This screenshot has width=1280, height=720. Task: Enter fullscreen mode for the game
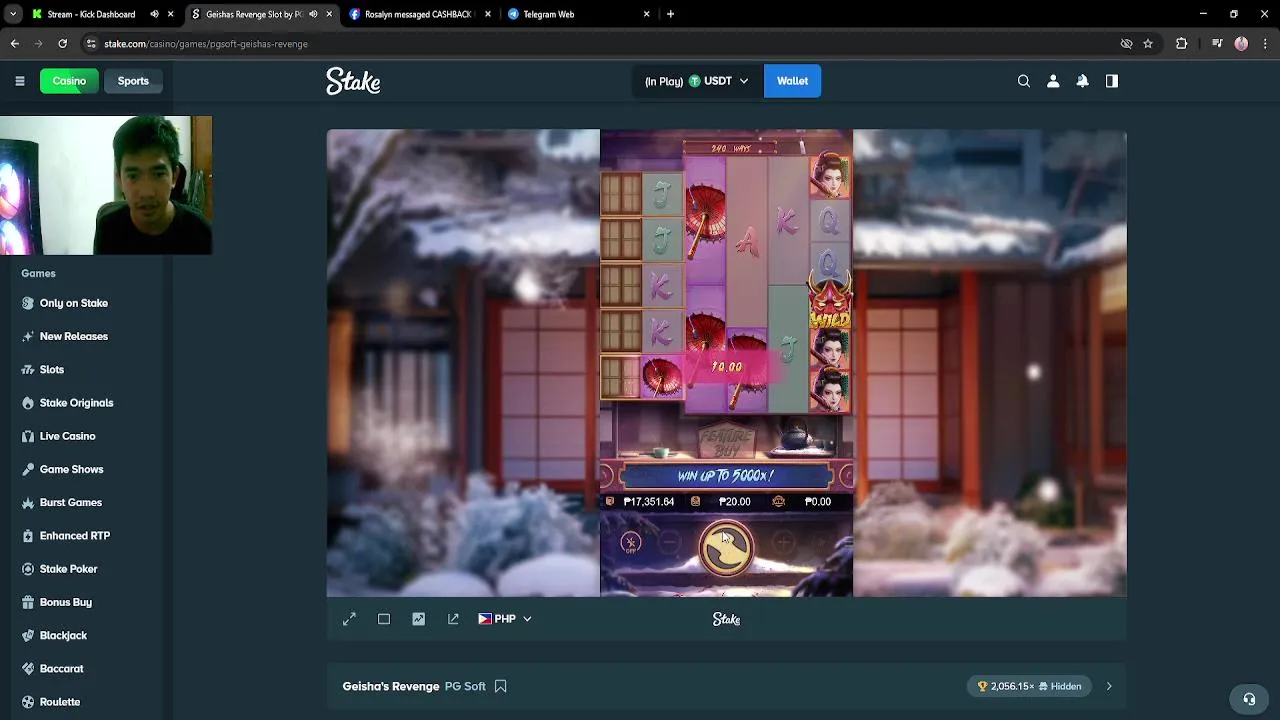349,619
